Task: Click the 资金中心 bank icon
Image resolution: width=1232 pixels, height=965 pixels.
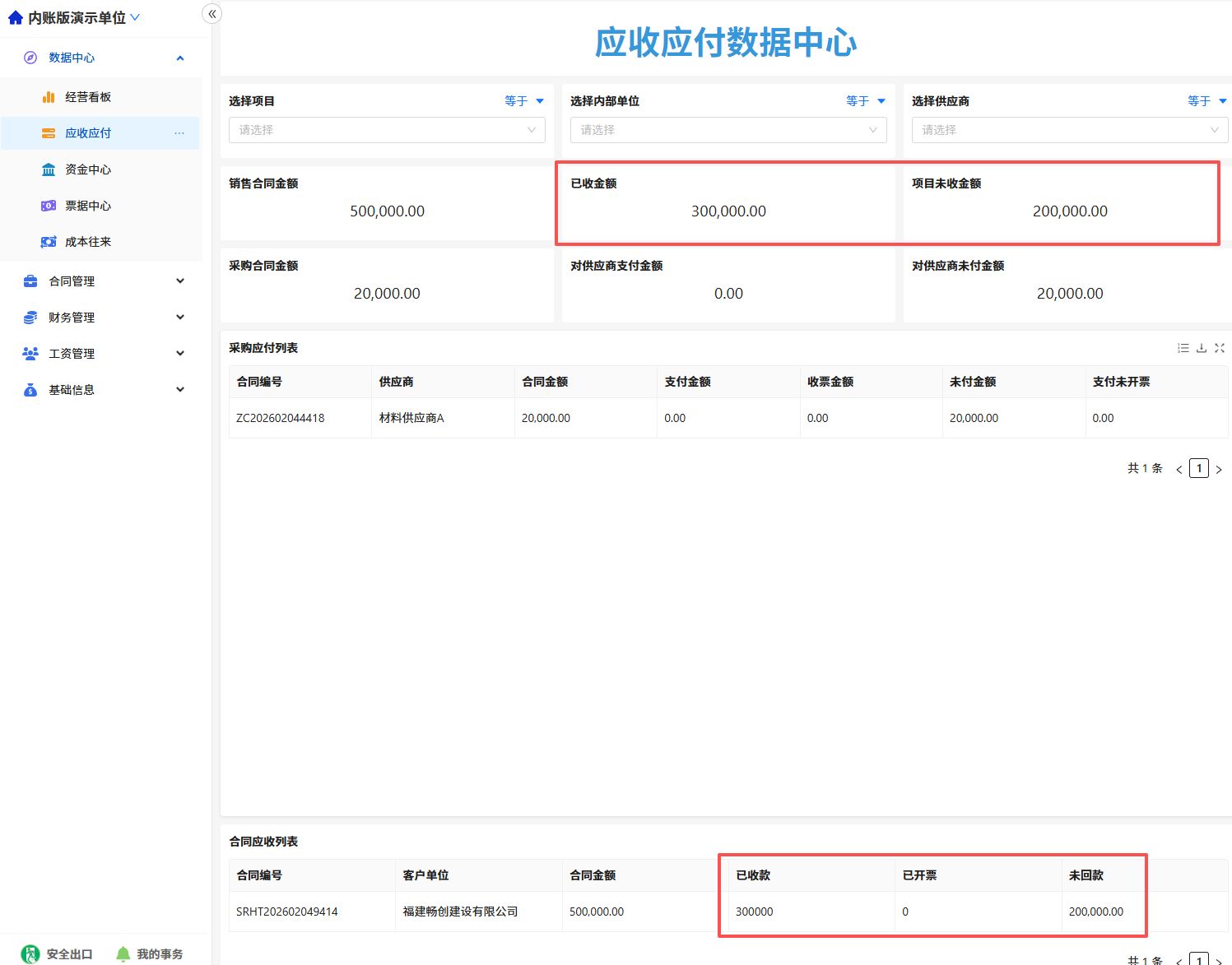Action: click(x=49, y=169)
